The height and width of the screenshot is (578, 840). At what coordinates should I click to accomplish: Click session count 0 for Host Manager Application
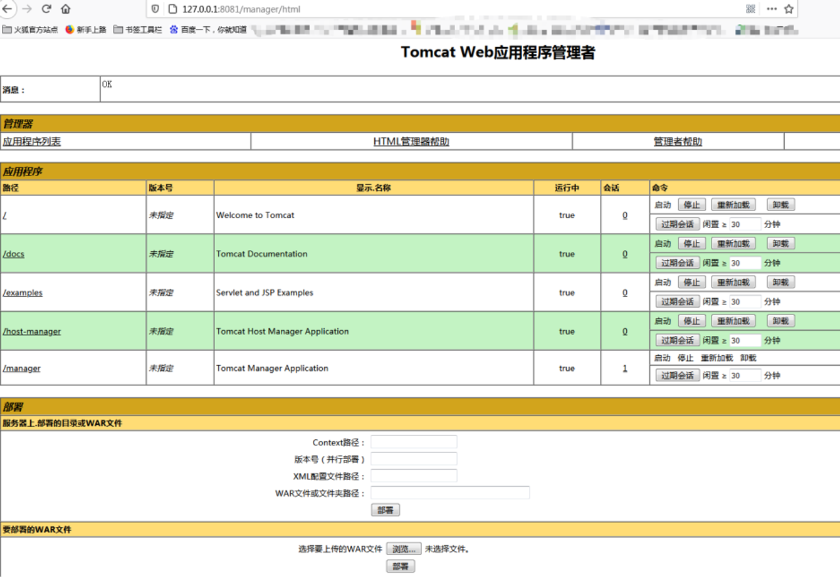625,332
